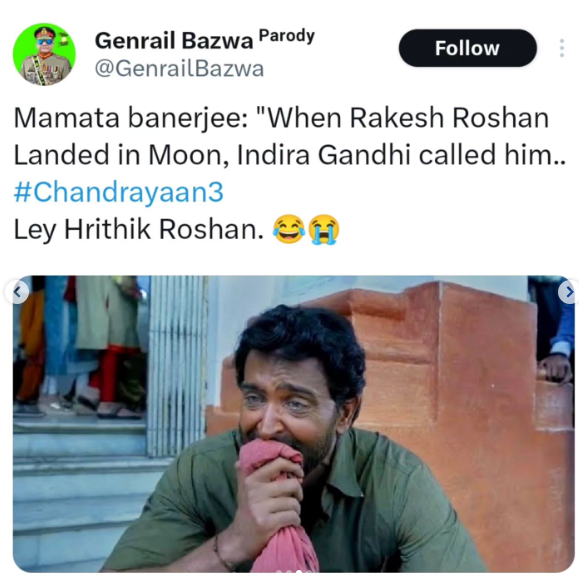Advance to the next image with right chevron

coord(569,292)
